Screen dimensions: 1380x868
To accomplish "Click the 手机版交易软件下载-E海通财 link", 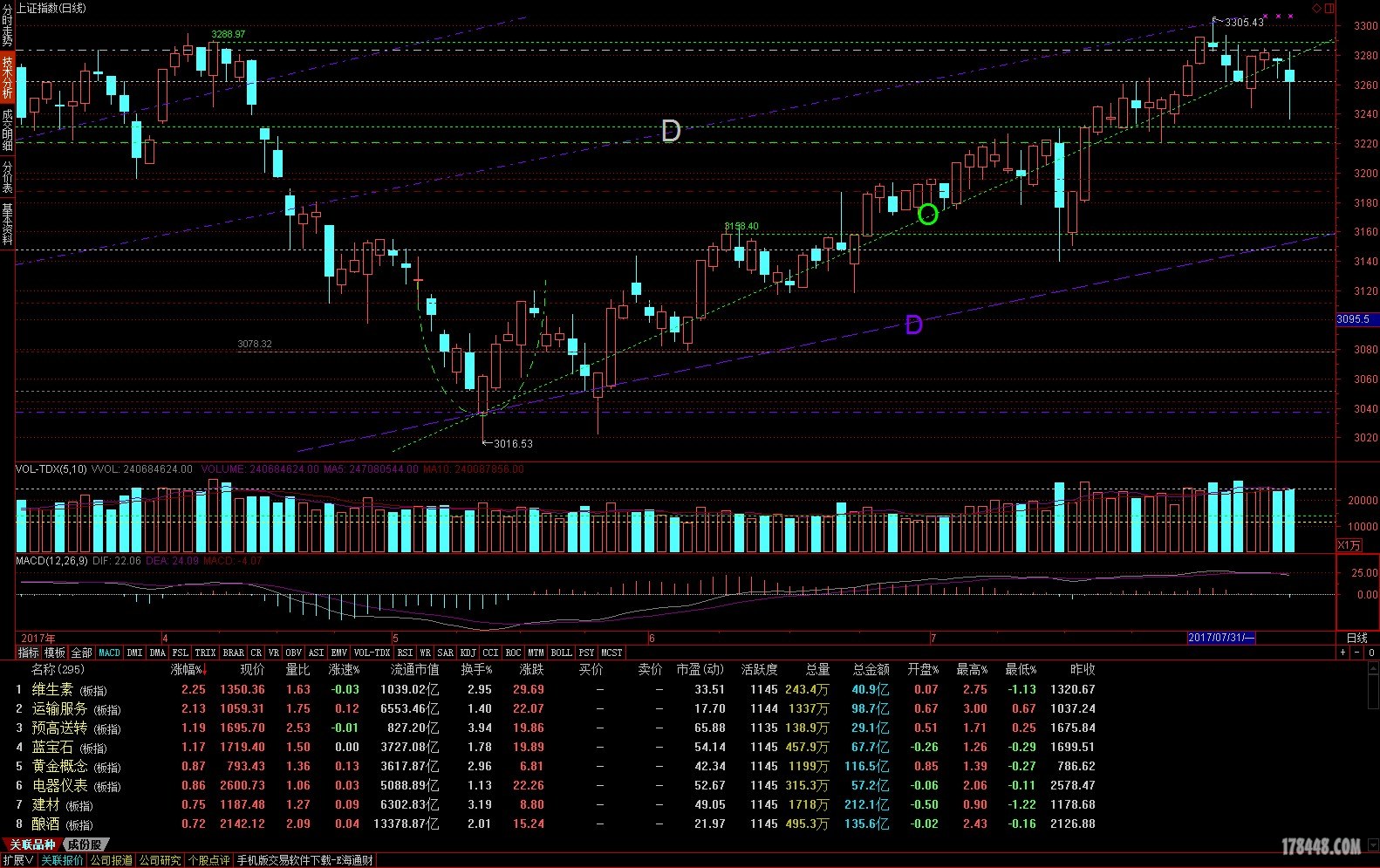I will click(305, 860).
